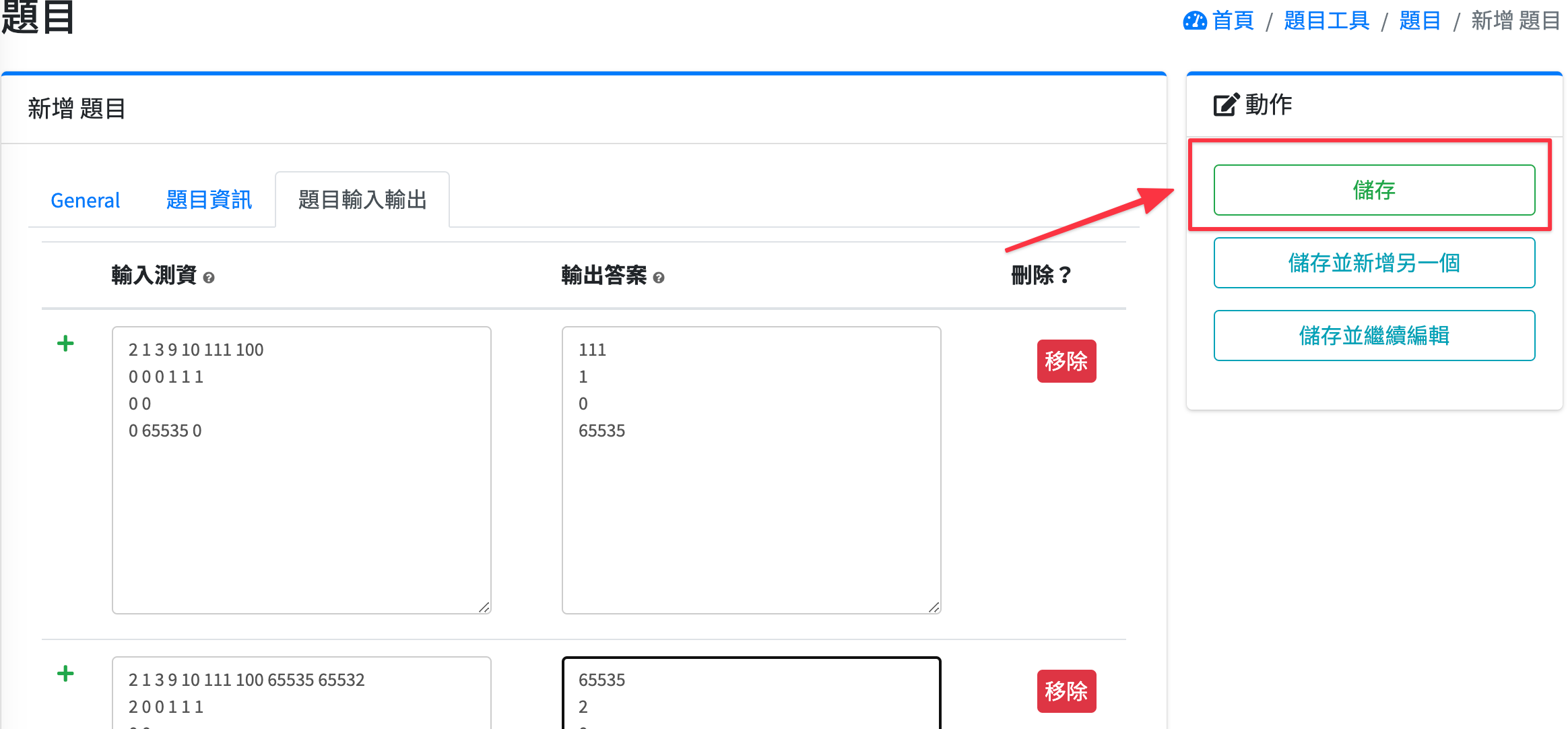1568x729 pixels.
Task: Click 儲存並新增另一個 button
Action: (x=1374, y=263)
